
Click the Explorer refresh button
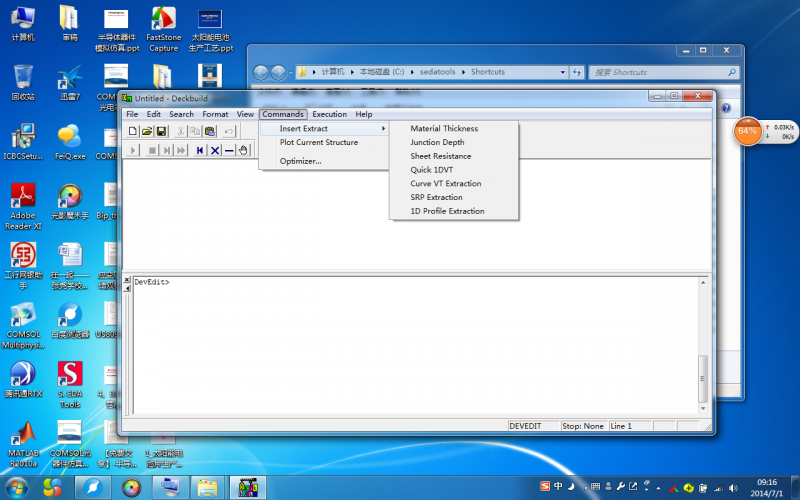tap(577, 72)
